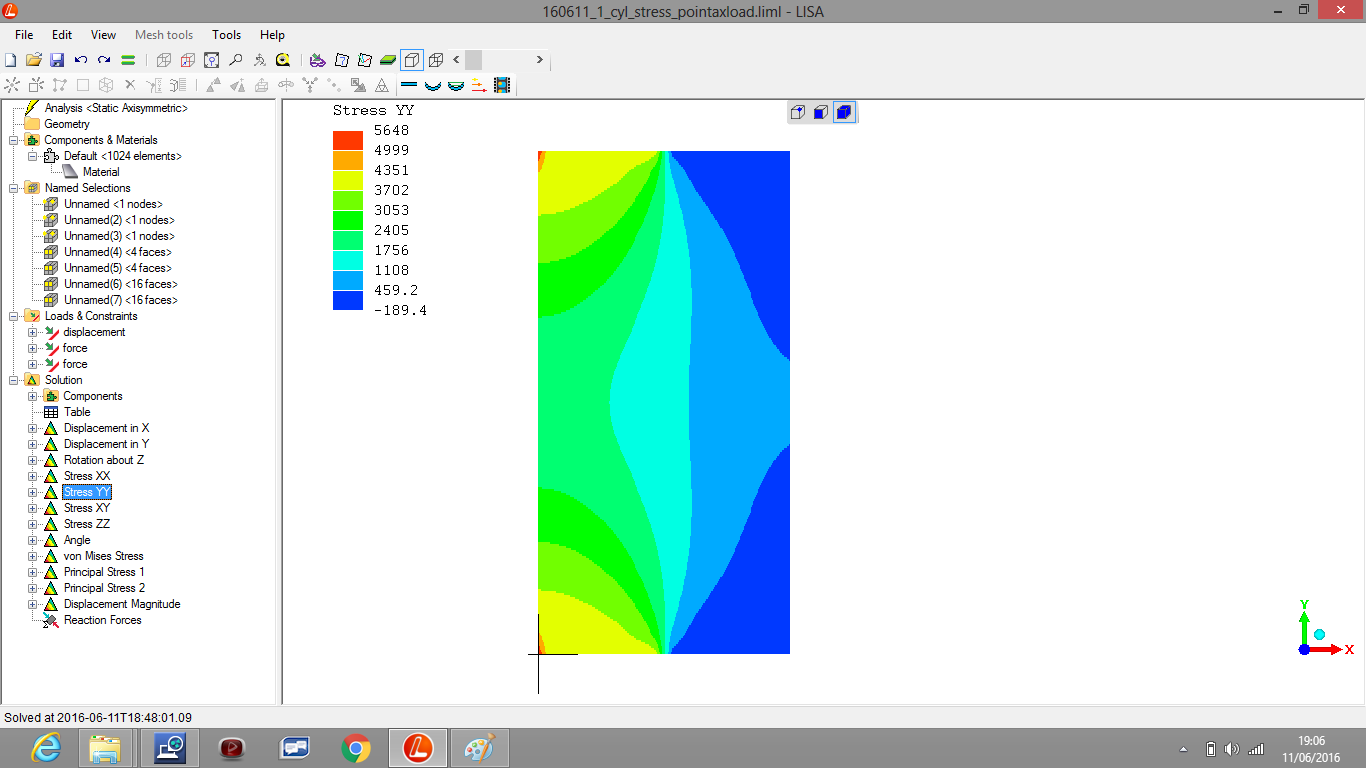Screen dimensions: 1366x768
Task: Click the fit-to-window view icon
Action: (211, 60)
